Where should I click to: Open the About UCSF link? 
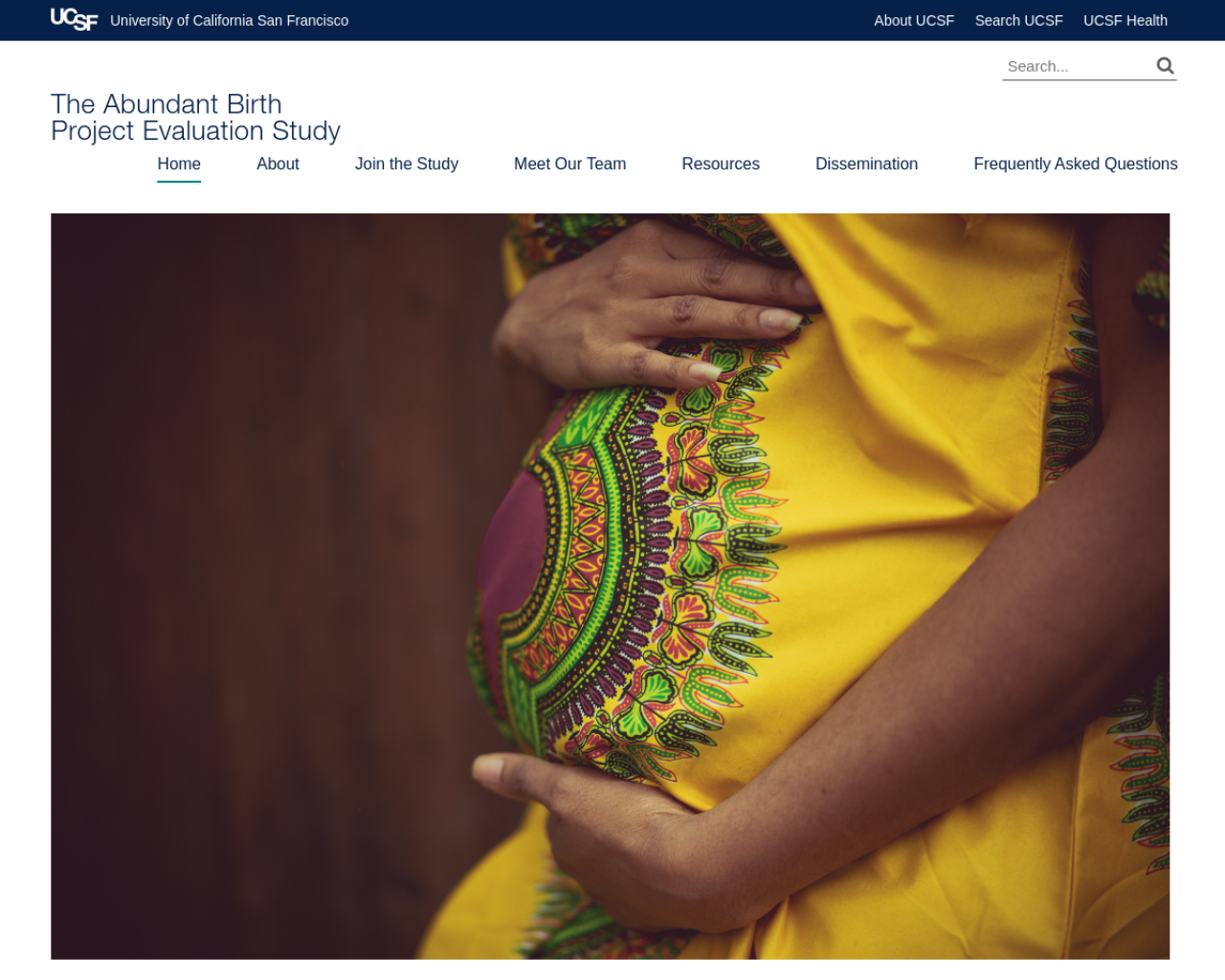click(914, 20)
